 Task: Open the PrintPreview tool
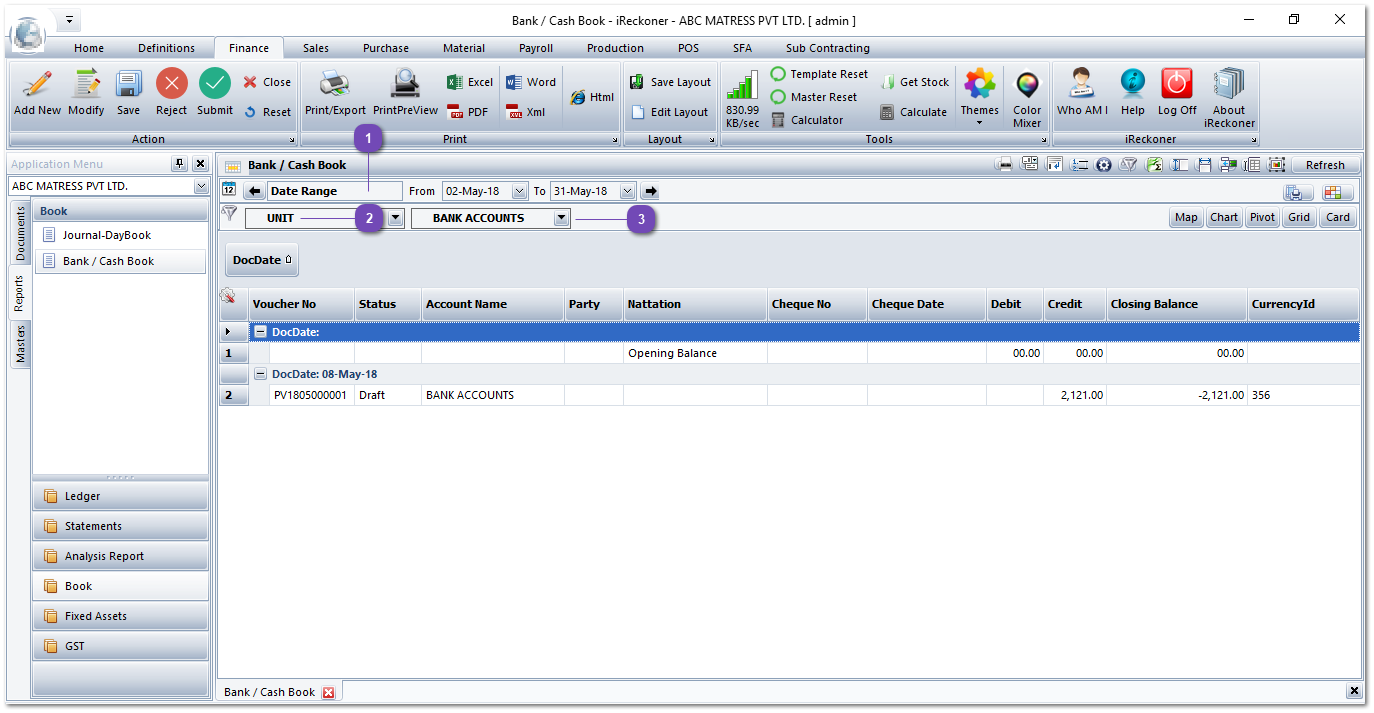[405, 85]
